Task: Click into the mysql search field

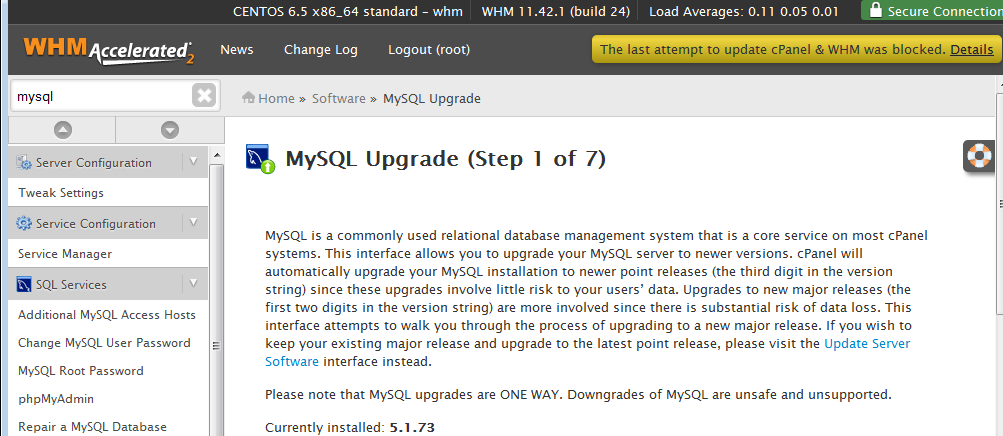Action: click(100, 96)
